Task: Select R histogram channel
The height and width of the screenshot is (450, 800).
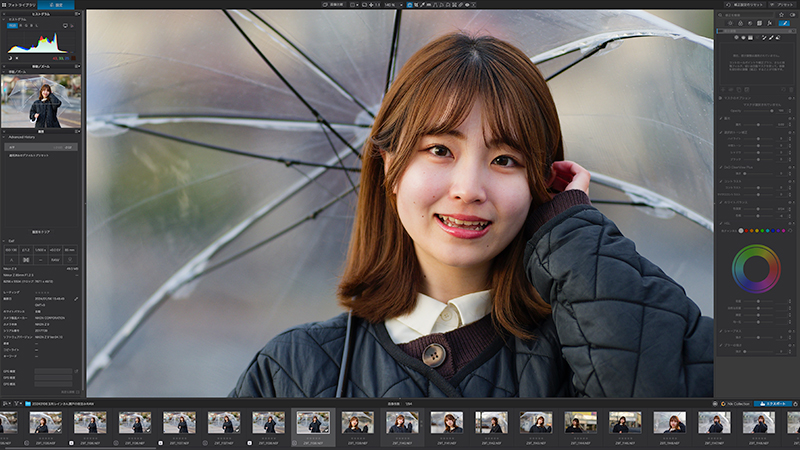Action: click(20, 26)
